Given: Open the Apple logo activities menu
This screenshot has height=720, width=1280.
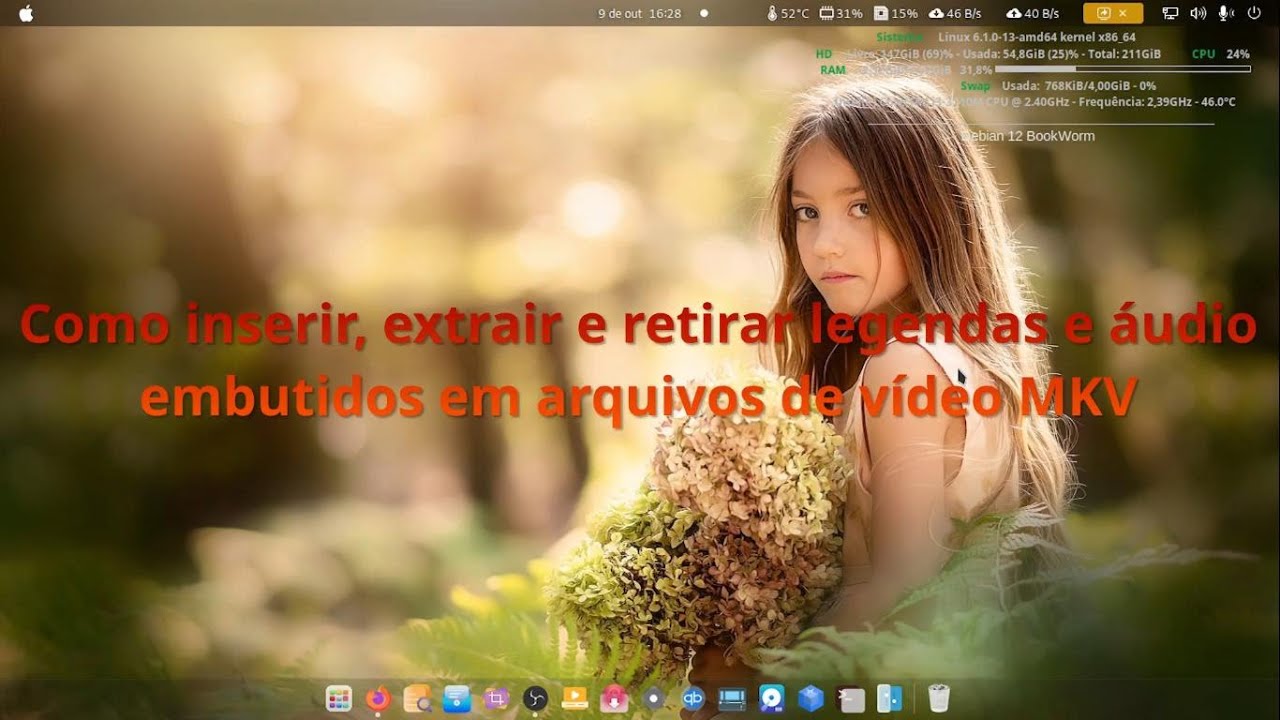Looking at the screenshot, I should [26, 13].
